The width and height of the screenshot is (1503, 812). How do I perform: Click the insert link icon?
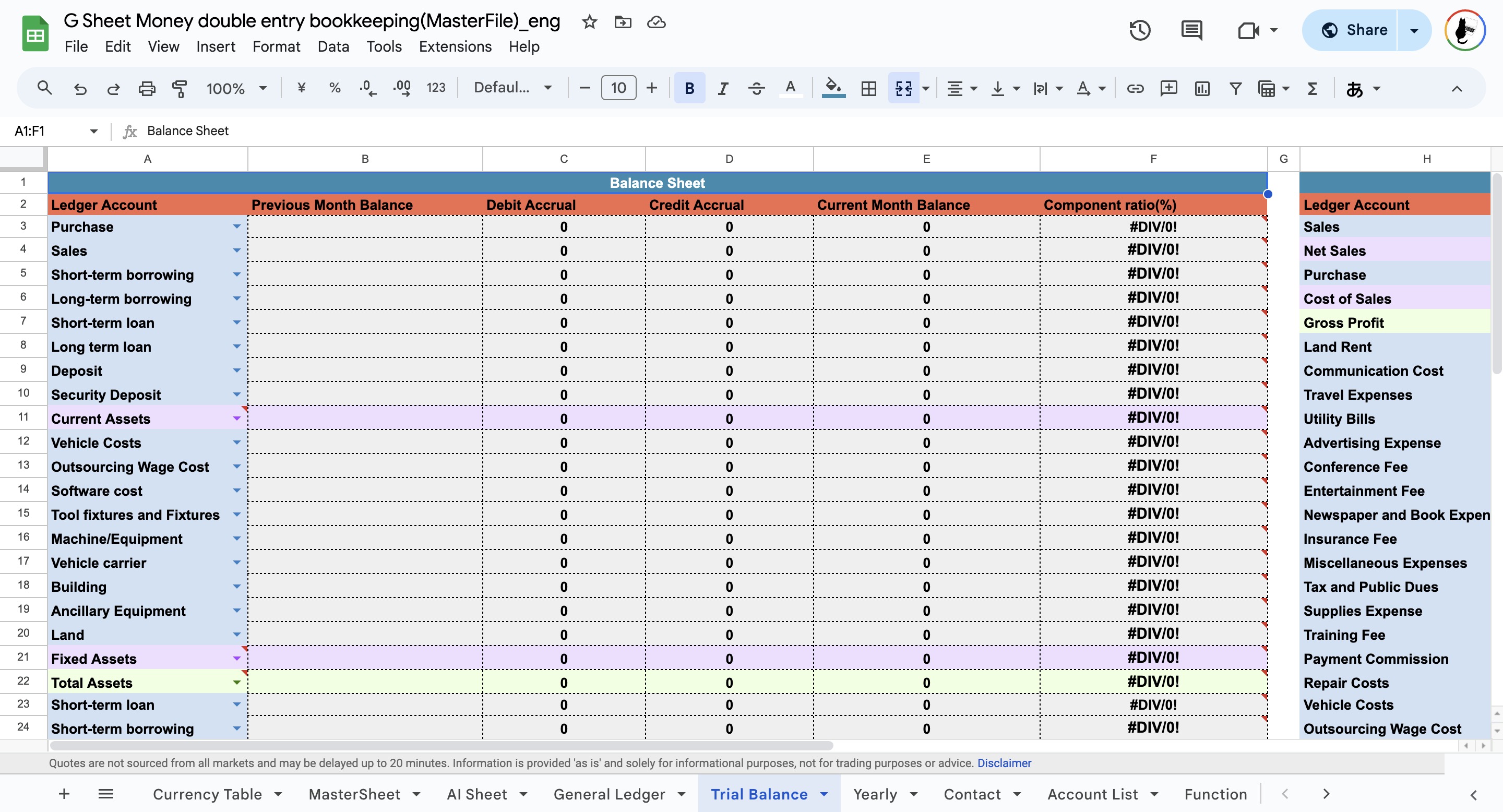tap(1135, 89)
